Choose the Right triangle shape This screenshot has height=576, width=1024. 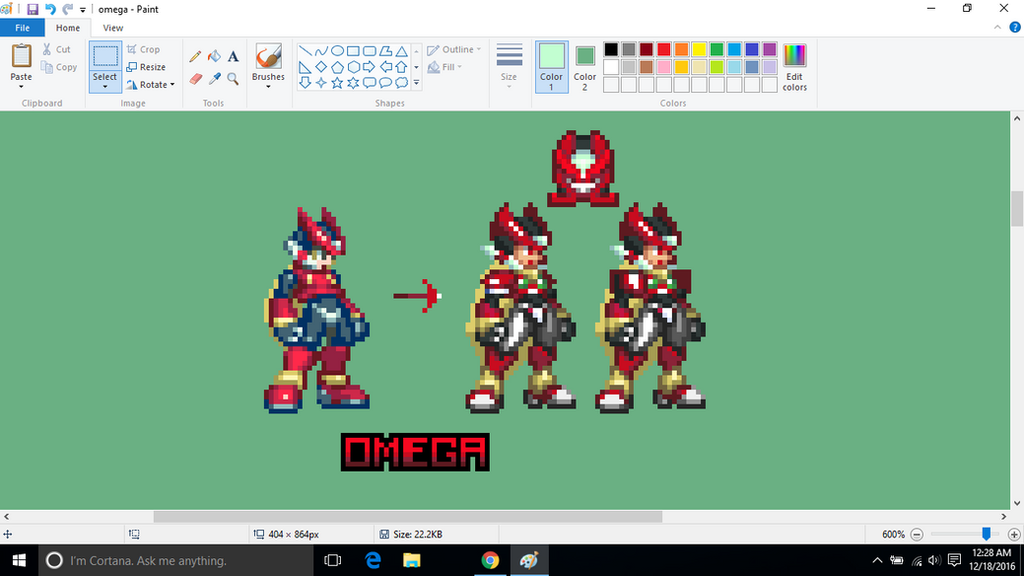coord(305,67)
